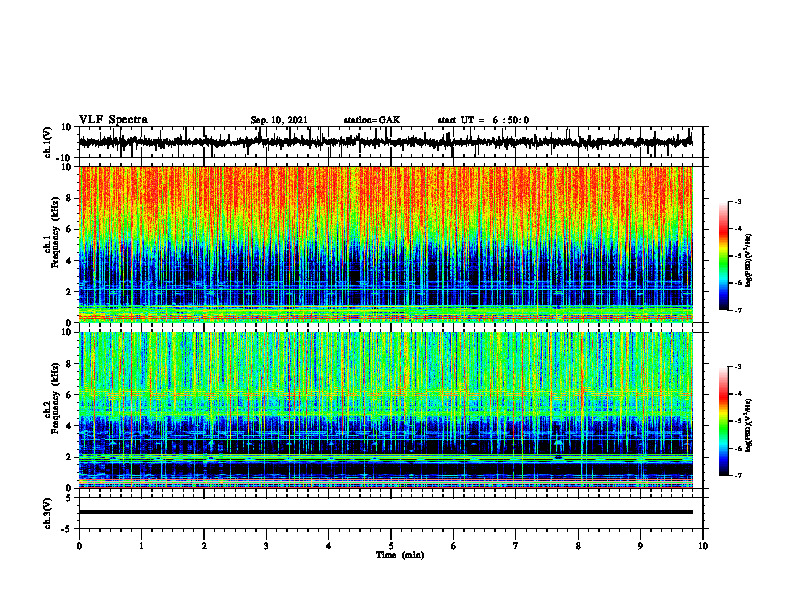The image size is (792, 612).
Task: Click the 6 minute tick label
Action: pyautogui.click(x=454, y=546)
